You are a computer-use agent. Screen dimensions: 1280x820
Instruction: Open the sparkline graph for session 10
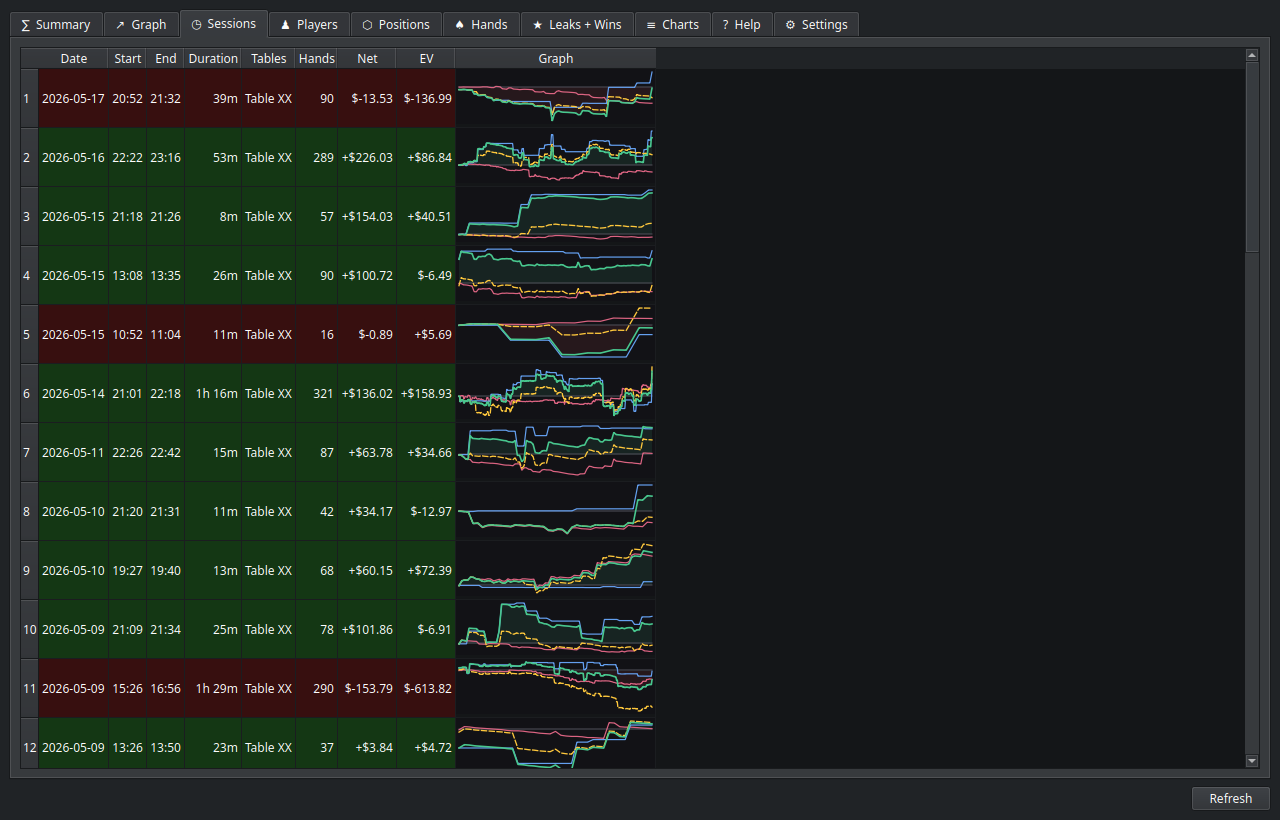pyautogui.click(x=556, y=629)
